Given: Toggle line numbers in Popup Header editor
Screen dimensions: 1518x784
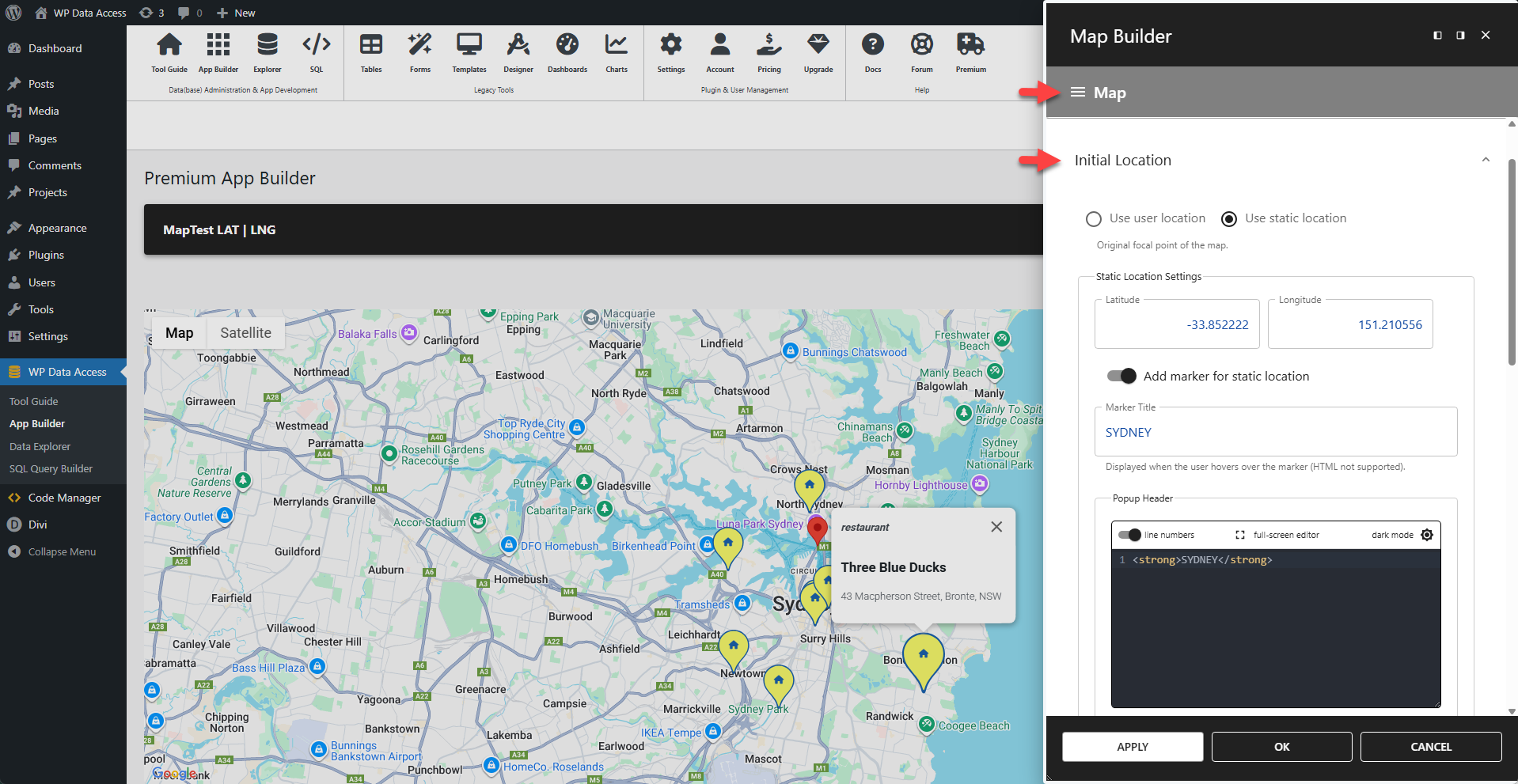Looking at the screenshot, I should pos(1129,535).
